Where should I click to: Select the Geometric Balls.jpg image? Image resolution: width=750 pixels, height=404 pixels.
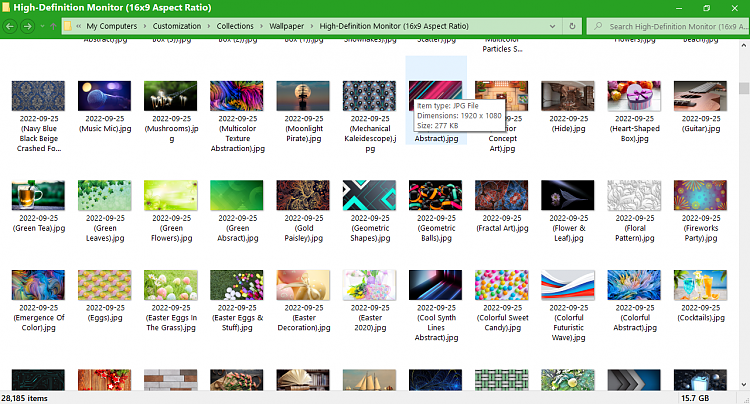click(435, 195)
